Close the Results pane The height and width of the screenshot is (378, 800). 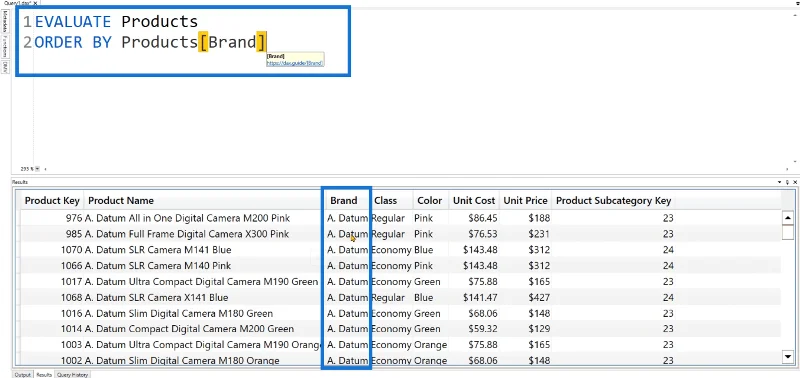click(x=795, y=182)
